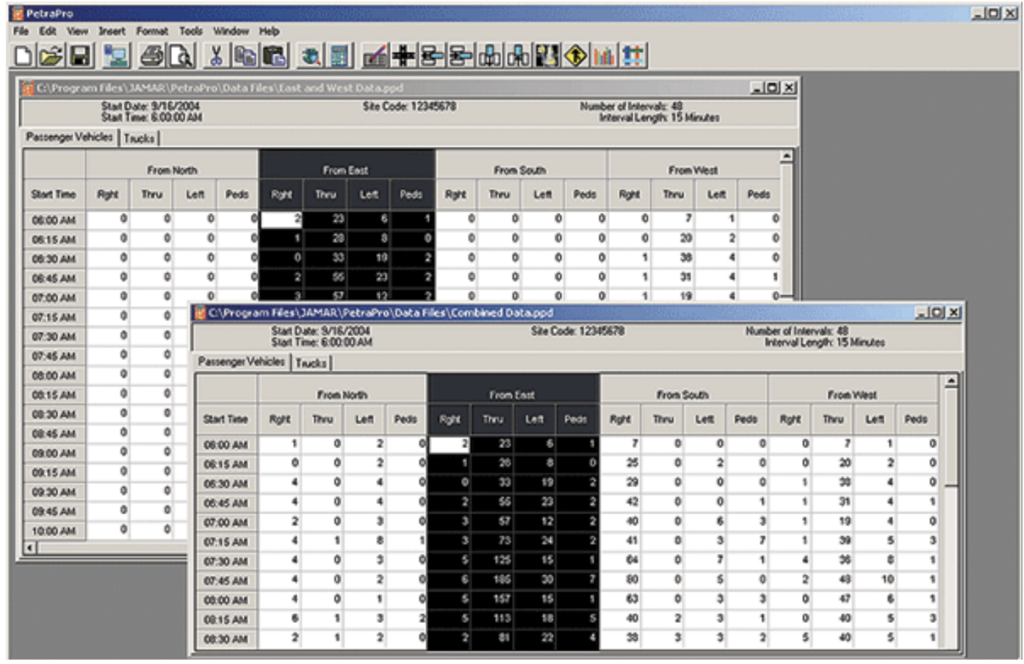
Task: Save the file with the floppy disk icon
Action: click(80, 56)
